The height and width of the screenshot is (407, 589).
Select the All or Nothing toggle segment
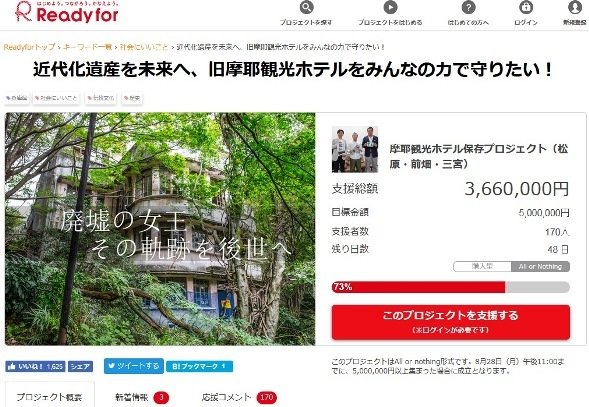[x=541, y=266]
